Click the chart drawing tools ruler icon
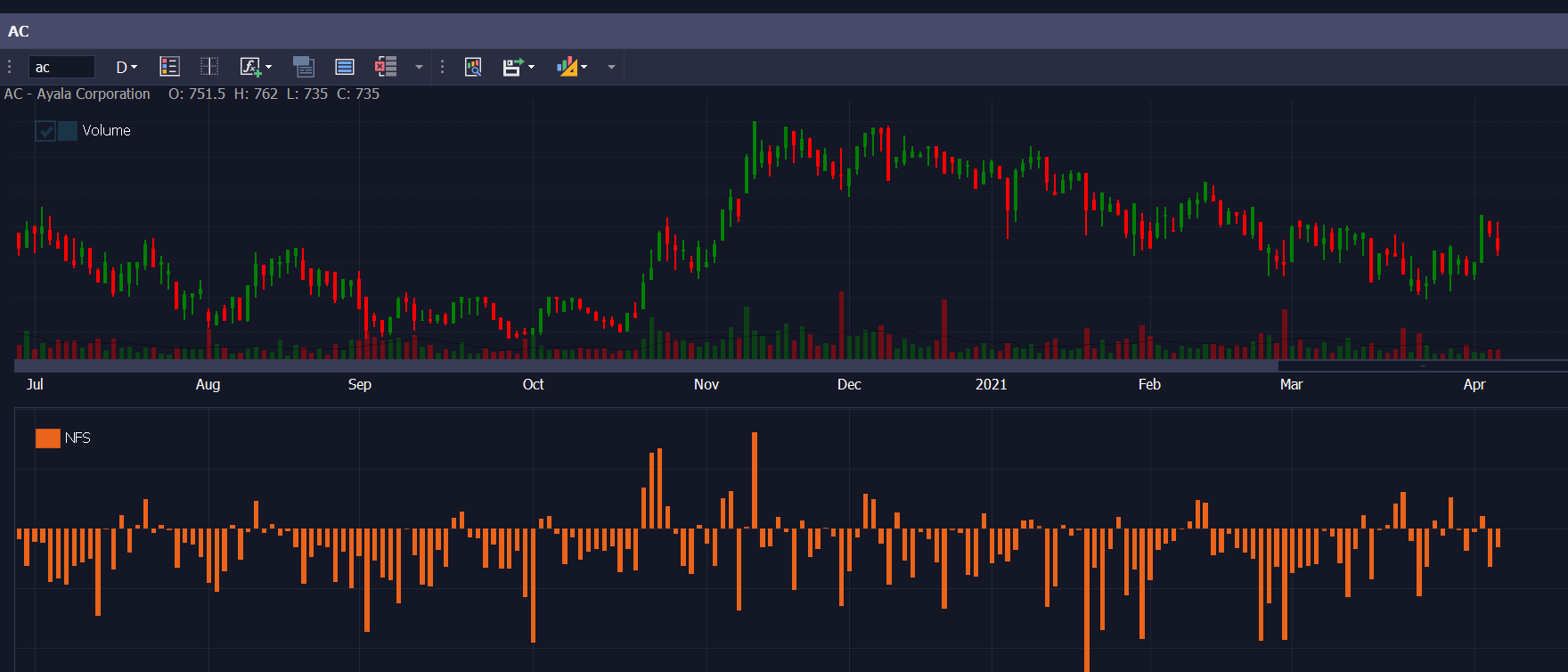 (567, 67)
